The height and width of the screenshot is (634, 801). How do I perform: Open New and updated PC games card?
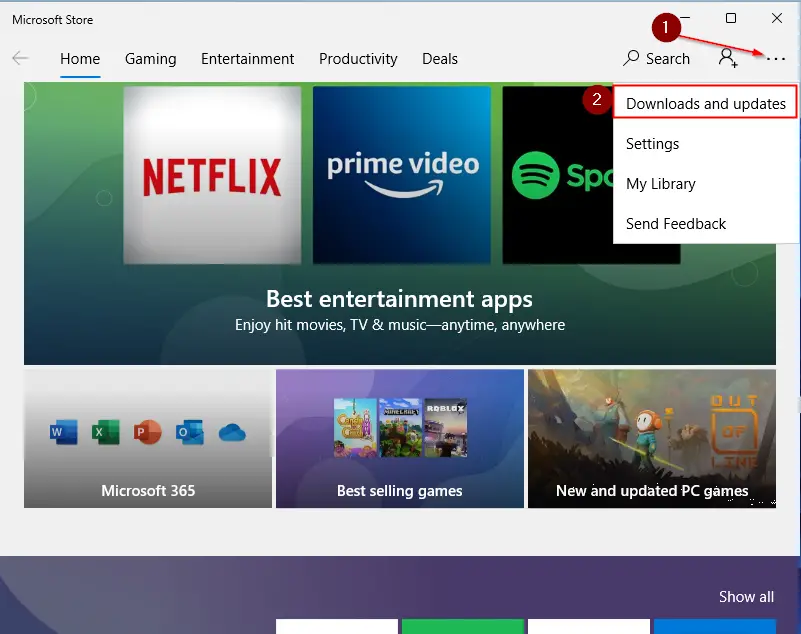coord(652,438)
